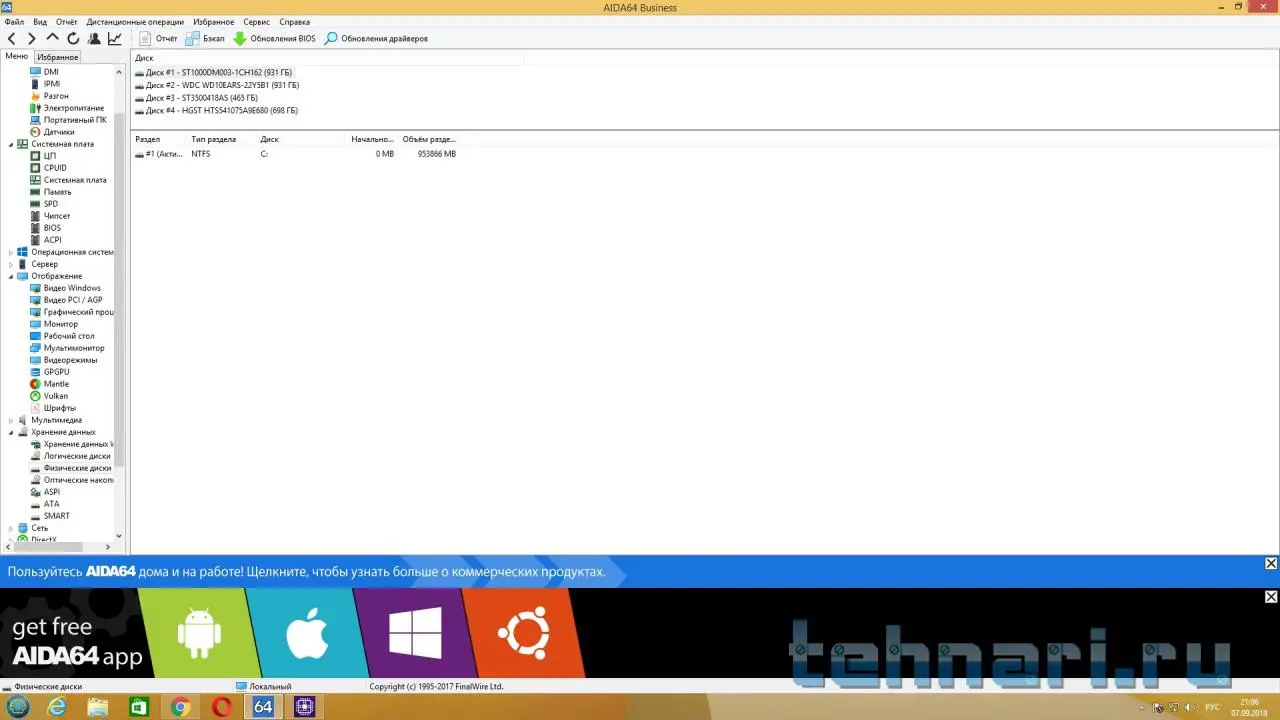Switch to the Меню tab

coord(17,57)
